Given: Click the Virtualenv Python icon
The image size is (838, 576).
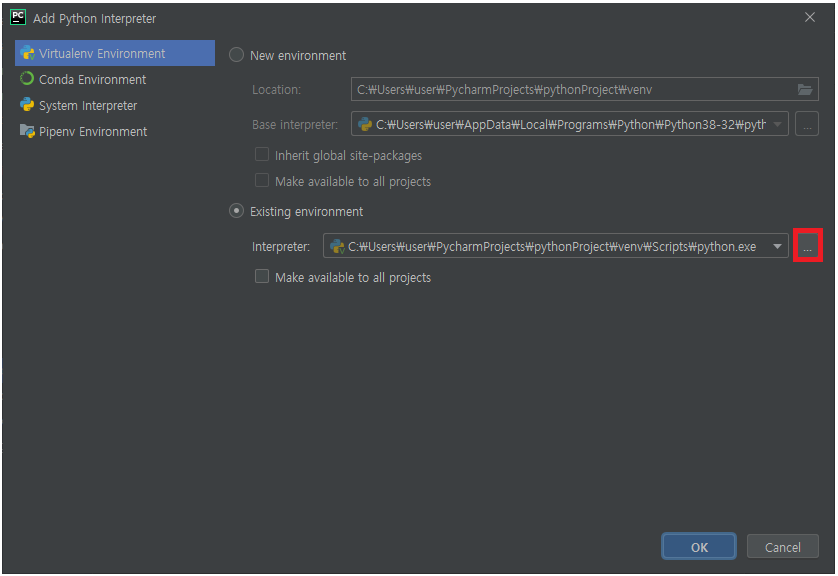Looking at the screenshot, I should tap(27, 53).
